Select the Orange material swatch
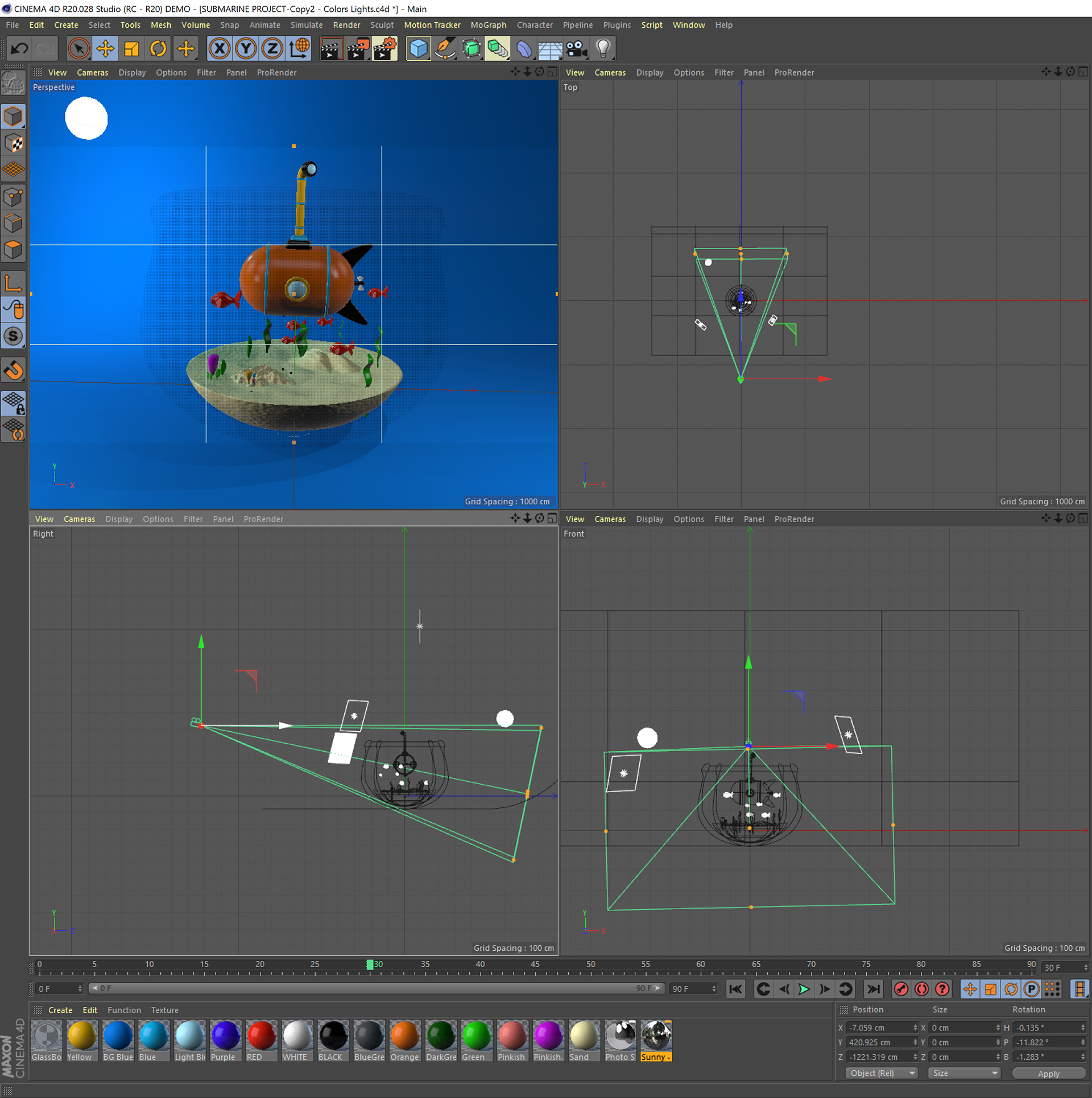This screenshot has height=1098, width=1092. click(x=404, y=1037)
